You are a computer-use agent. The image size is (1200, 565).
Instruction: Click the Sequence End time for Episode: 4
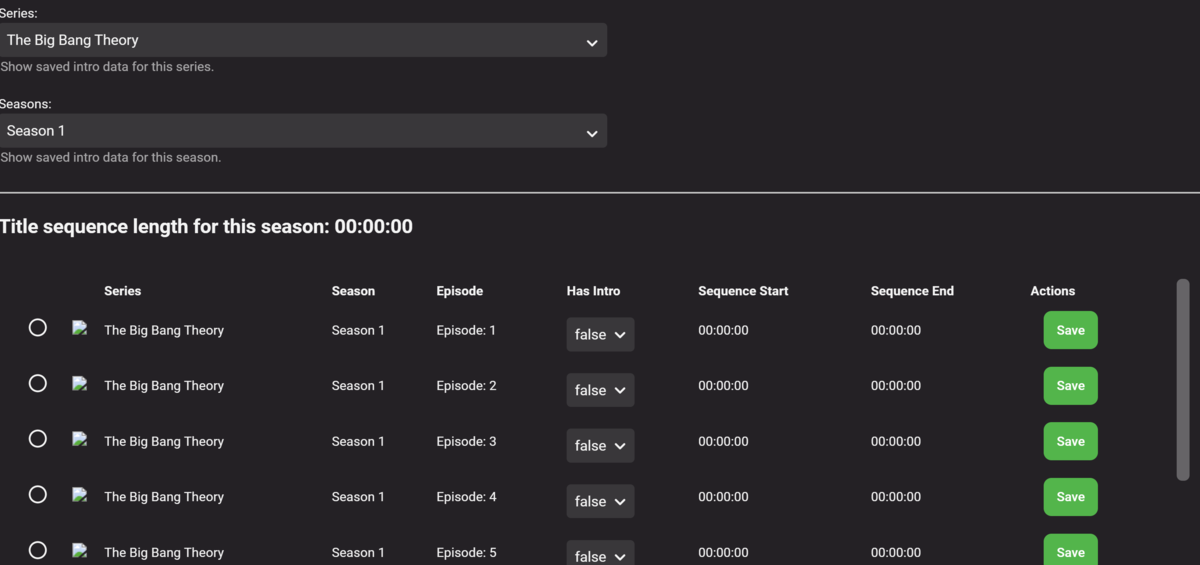[x=896, y=497]
